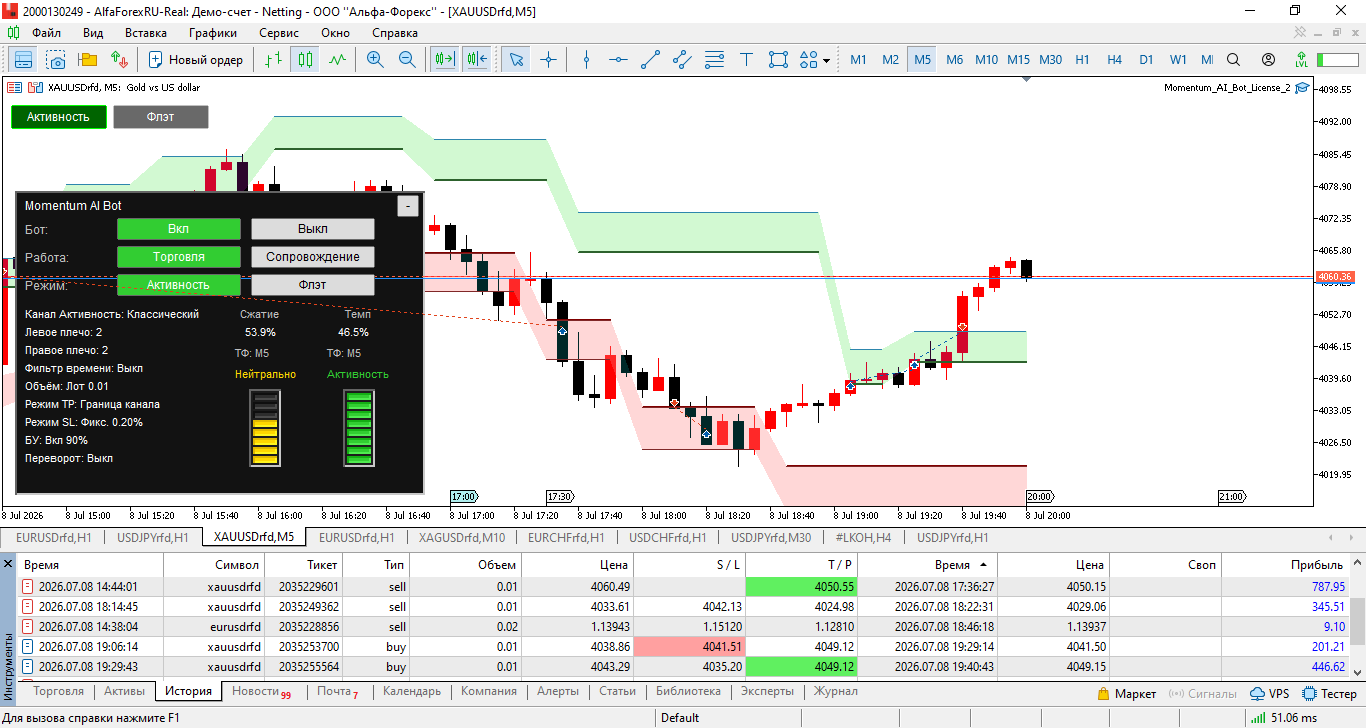Zoom in the chart with magnifier plus

point(375,60)
